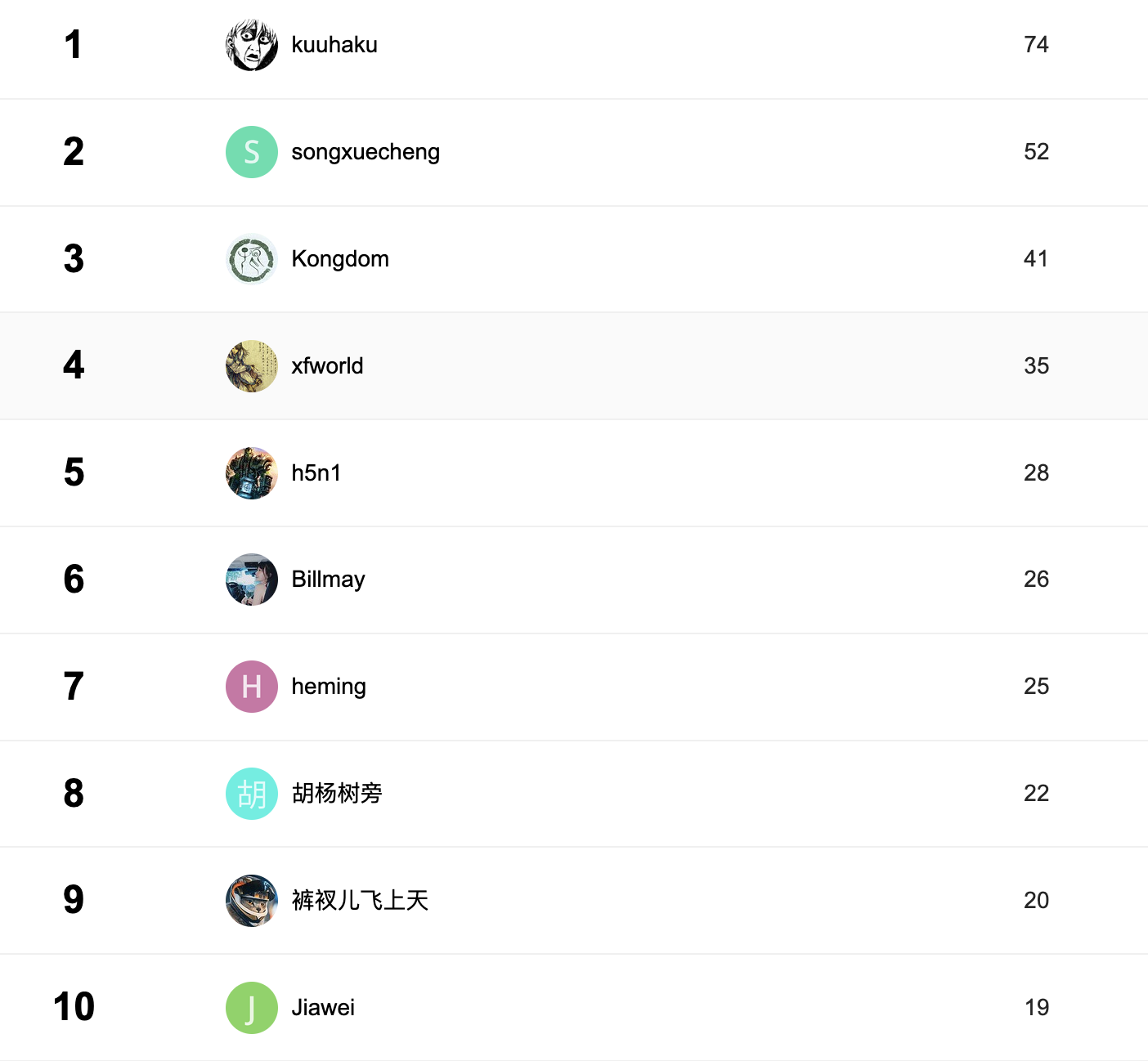Open the Kongdom username link
Viewport: 1148px width, 1061px height.
pos(340,259)
